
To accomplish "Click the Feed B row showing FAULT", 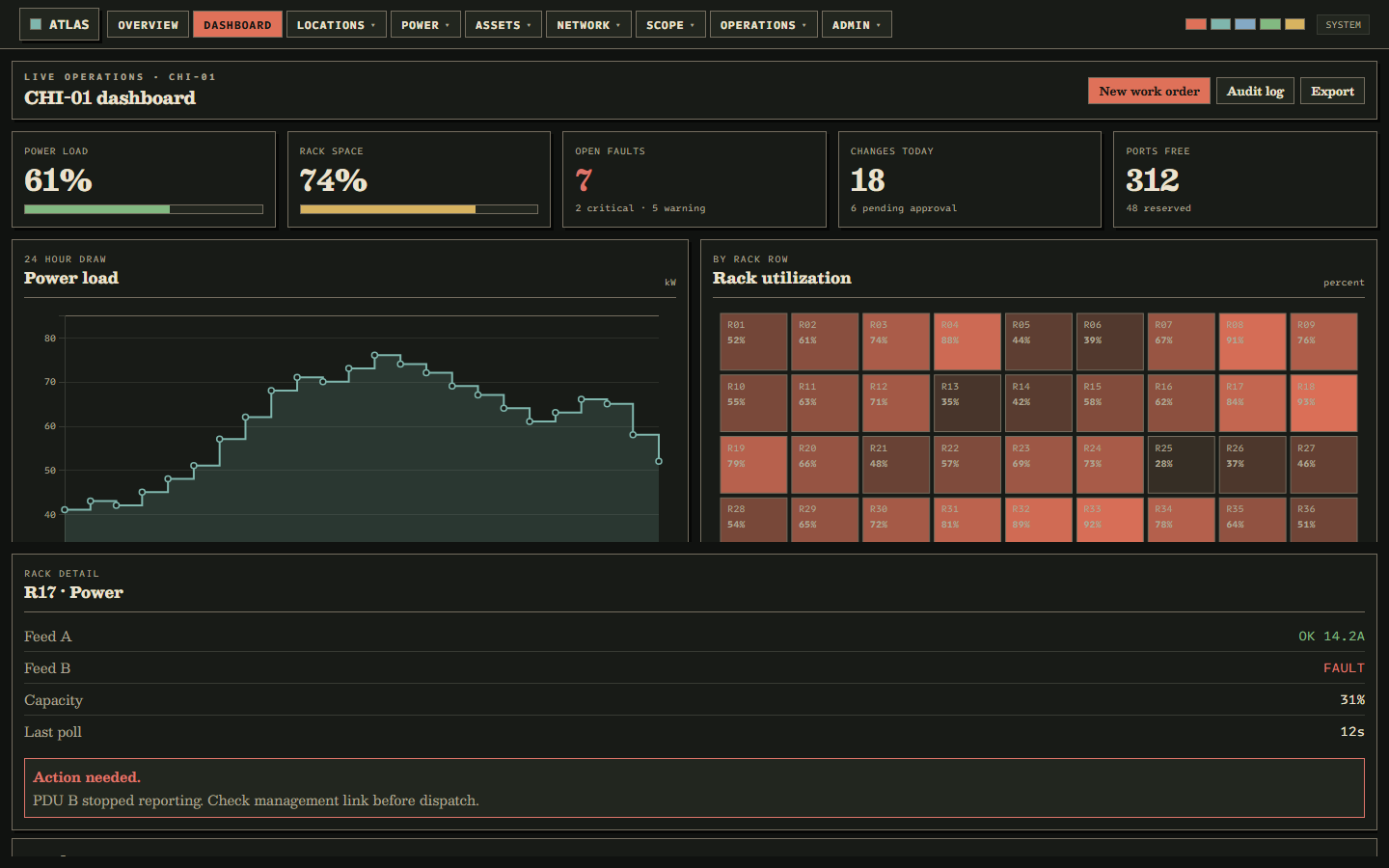I will pyautogui.click(x=694, y=668).
